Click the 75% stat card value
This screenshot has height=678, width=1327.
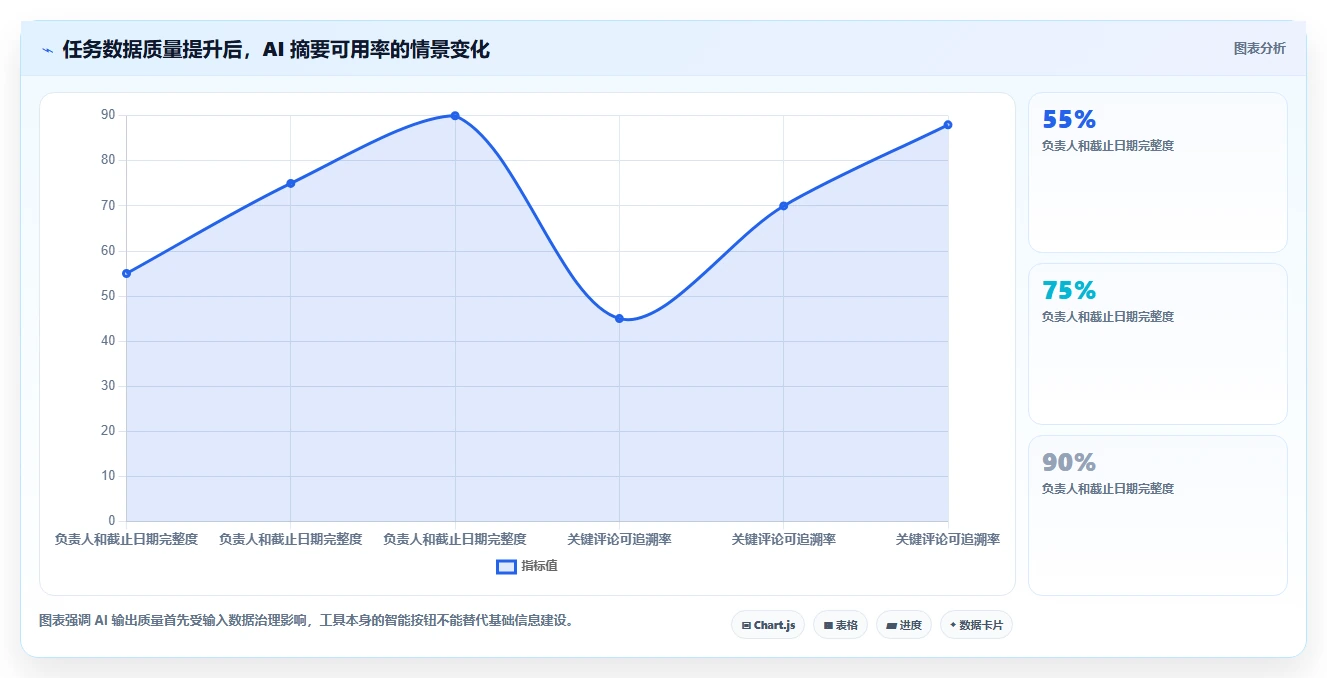pos(1069,291)
